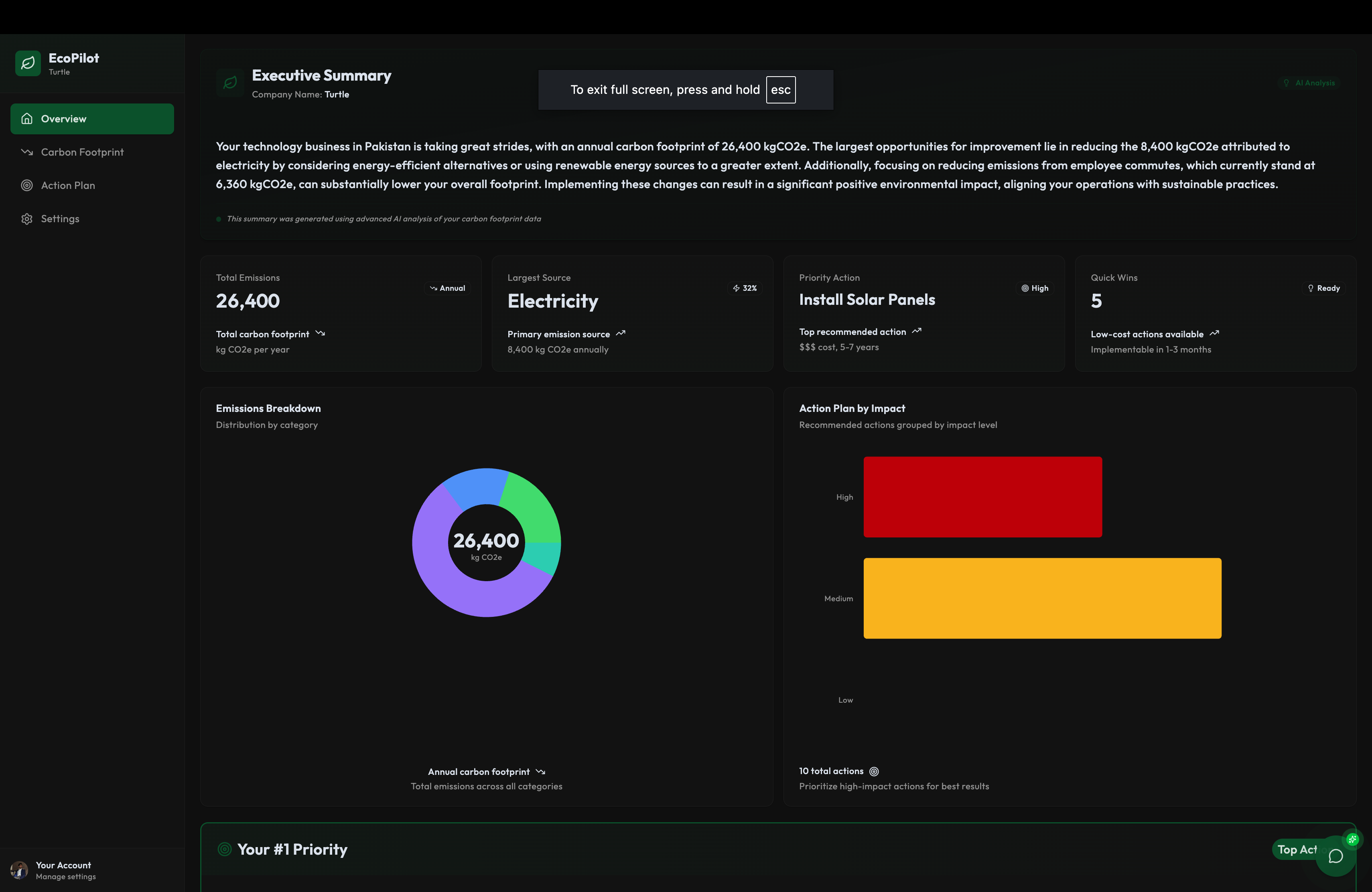Click the AI Analysis badge
Screen dimensions: 1372x892
[x=1309, y=83]
